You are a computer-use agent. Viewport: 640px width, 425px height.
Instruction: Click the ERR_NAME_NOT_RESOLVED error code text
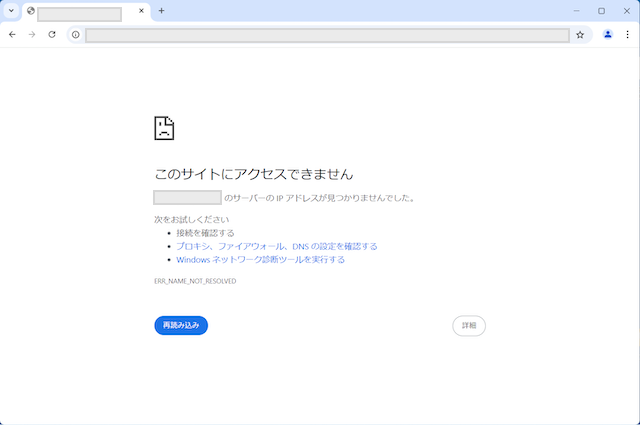195,282
